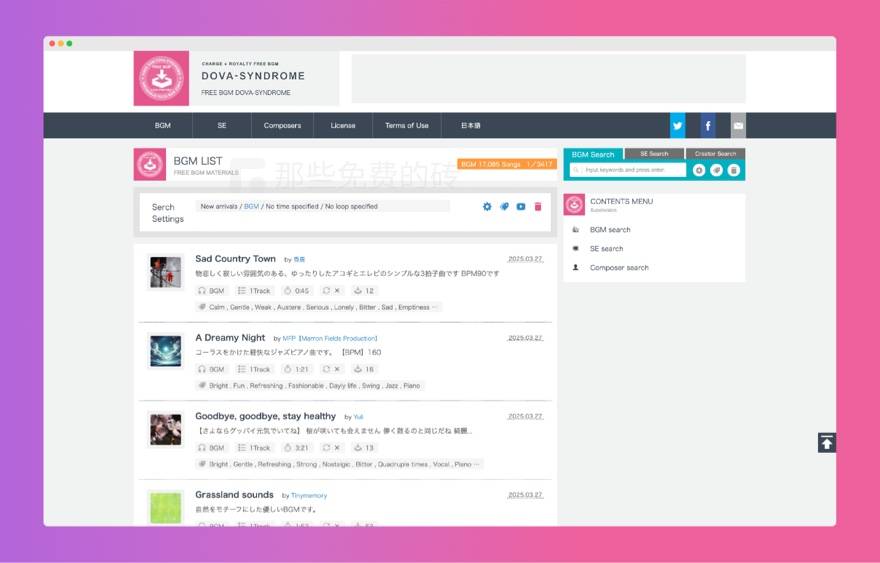Open the Facebook share icon
This screenshot has width=880, height=563.
[x=708, y=125]
